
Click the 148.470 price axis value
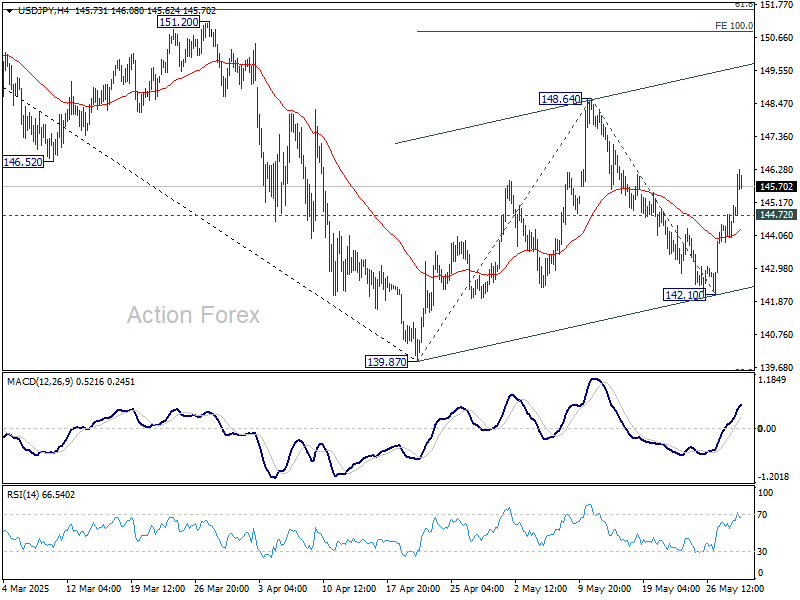777,104
